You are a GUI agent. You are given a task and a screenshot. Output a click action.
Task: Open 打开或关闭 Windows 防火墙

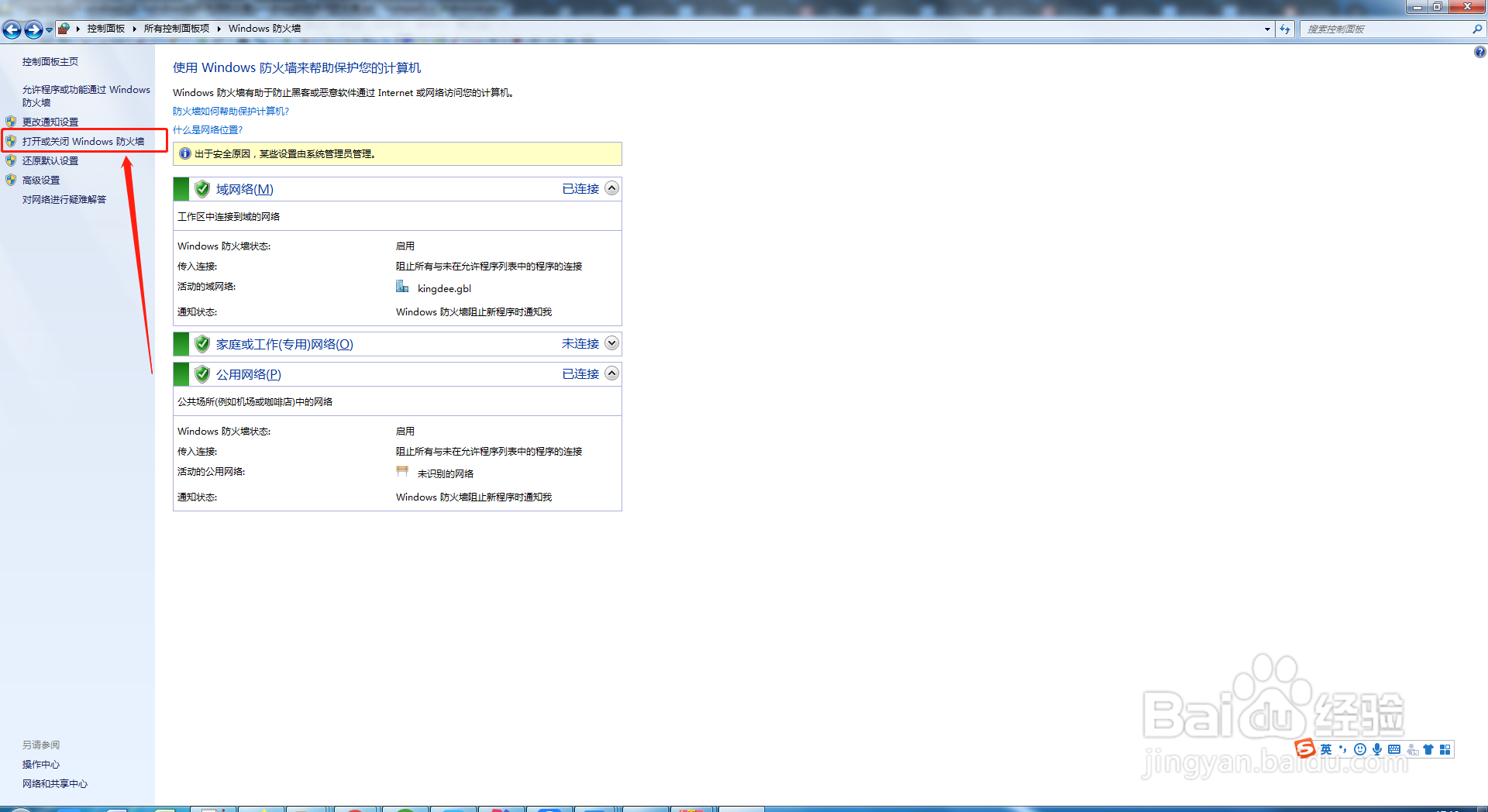pos(84,141)
